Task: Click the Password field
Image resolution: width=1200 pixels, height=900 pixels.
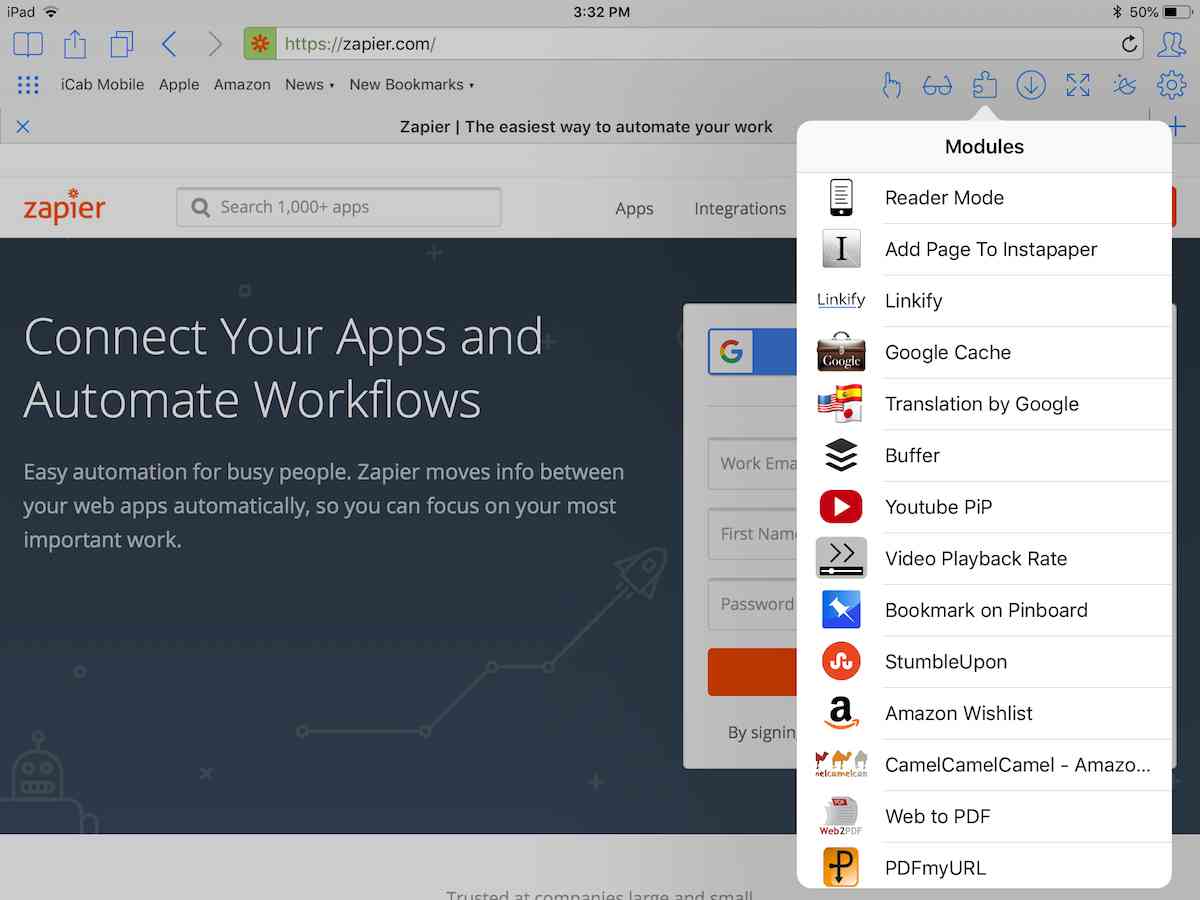Action: 752,604
